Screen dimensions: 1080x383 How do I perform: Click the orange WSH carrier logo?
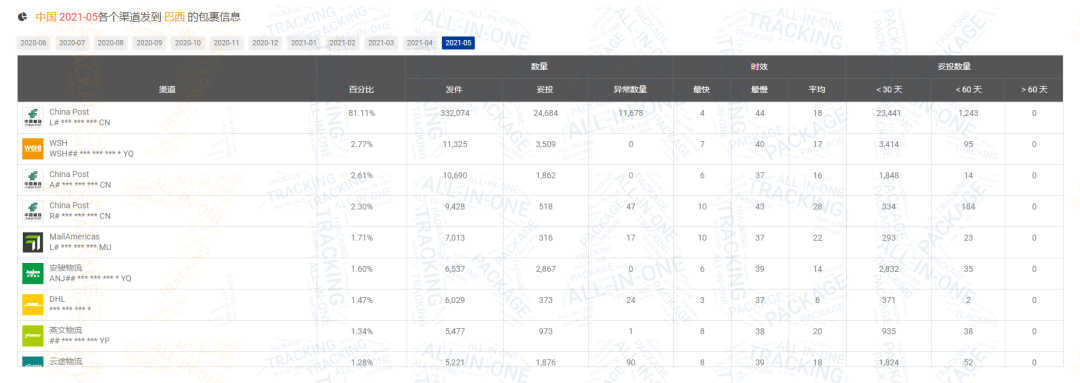pyautogui.click(x=33, y=149)
